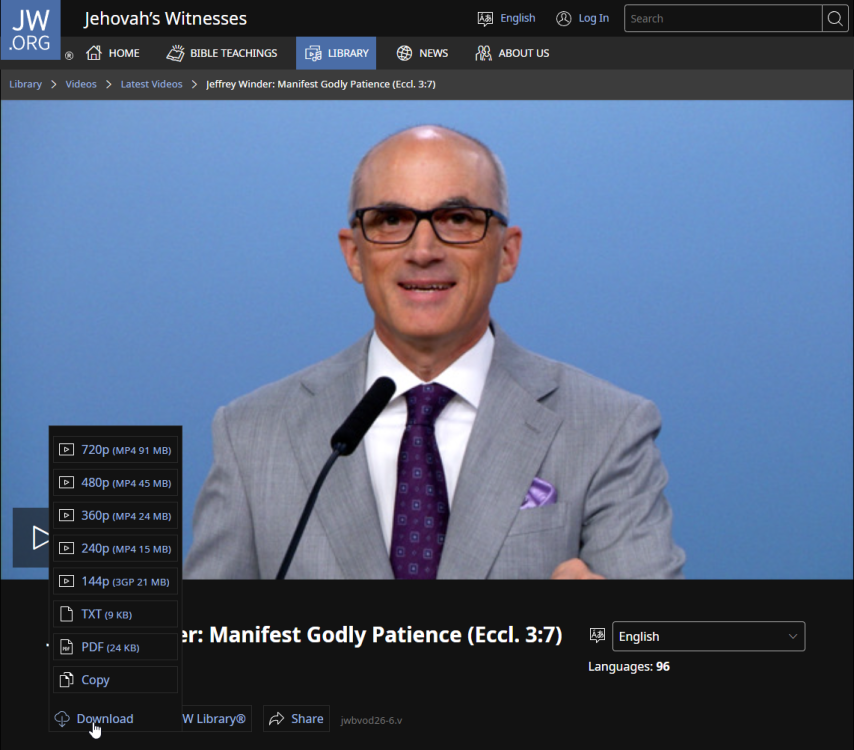Click the globe icon beside English in header
The height and width of the screenshot is (750, 854).
(x=483, y=18)
